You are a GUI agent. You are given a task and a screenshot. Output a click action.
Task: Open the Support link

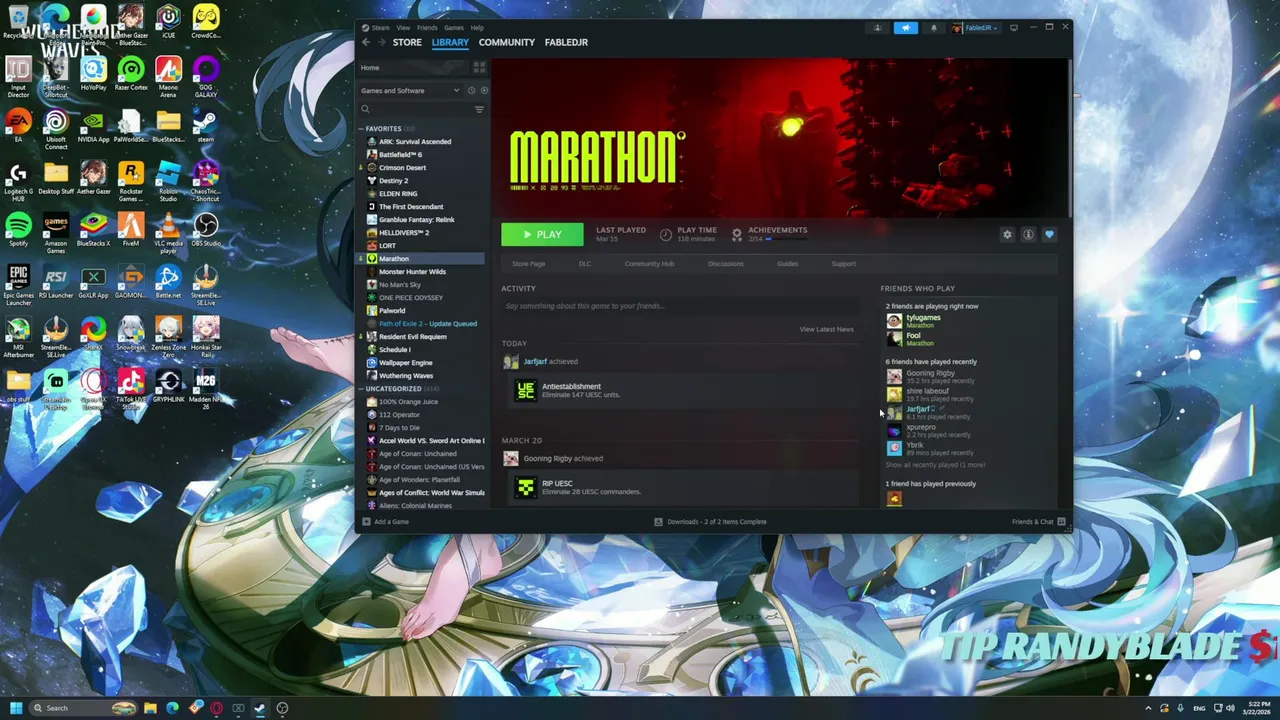click(844, 264)
